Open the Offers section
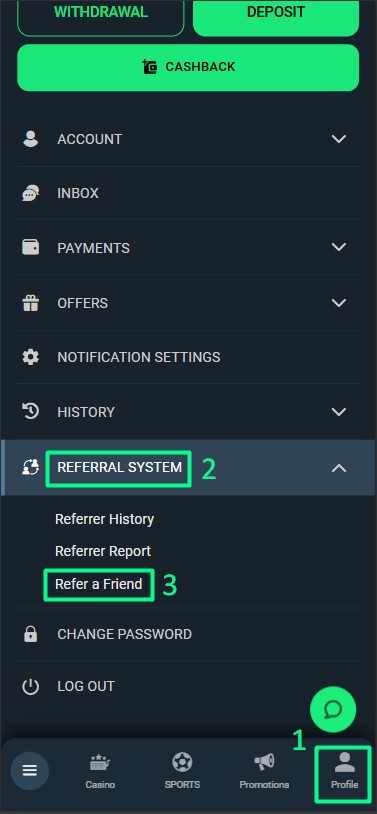Screen dimensions: 377x814 click(x=188, y=303)
